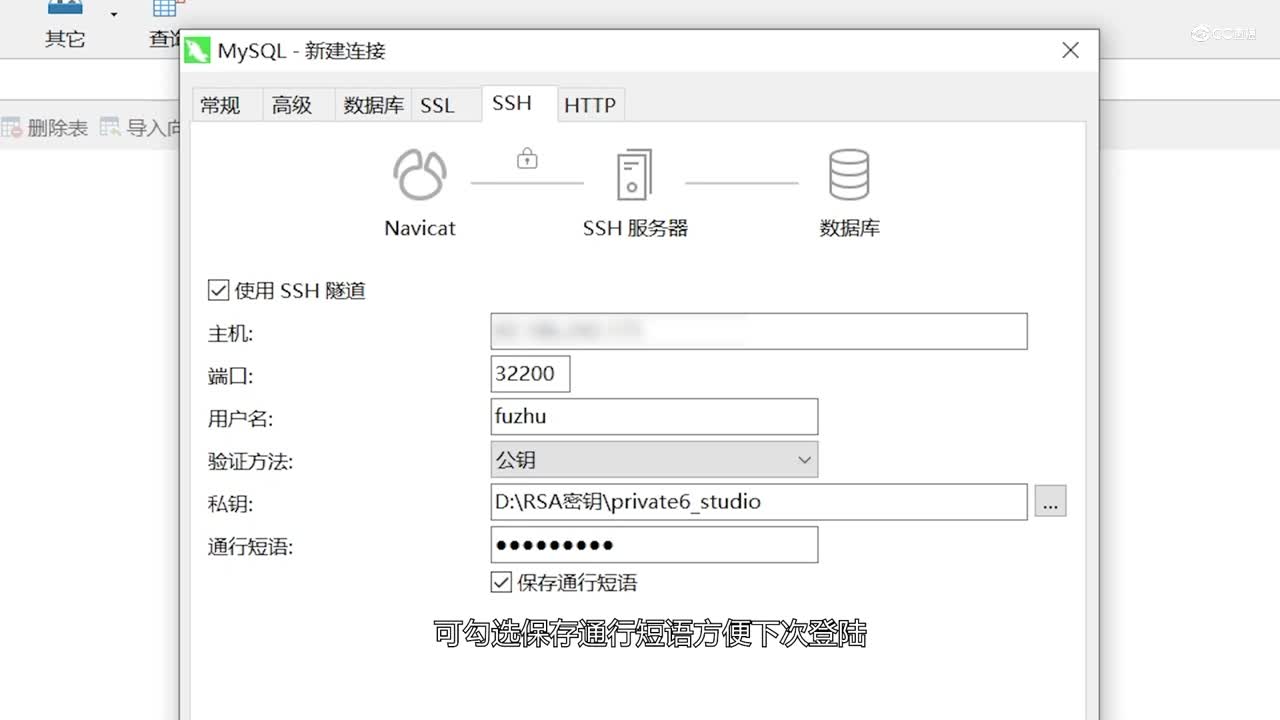Disable the 使用 SSH 隧道 checkbox
Viewport: 1280px width, 720px height.
tap(218, 290)
